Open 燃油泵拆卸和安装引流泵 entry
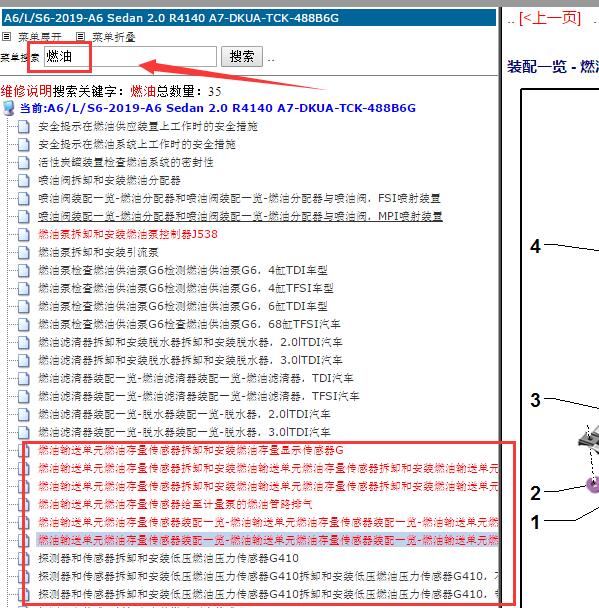The width and height of the screenshot is (599, 608). tap(98, 252)
